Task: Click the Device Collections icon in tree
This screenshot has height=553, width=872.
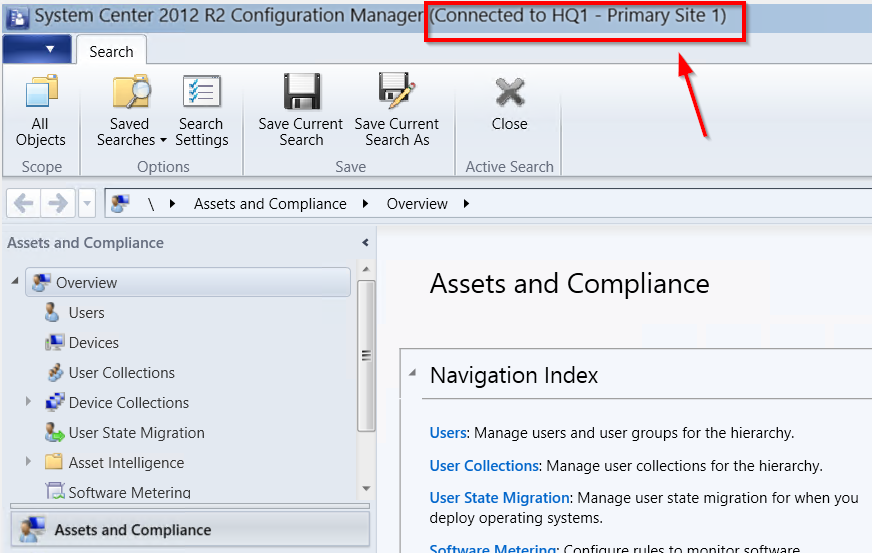Action: [x=54, y=402]
